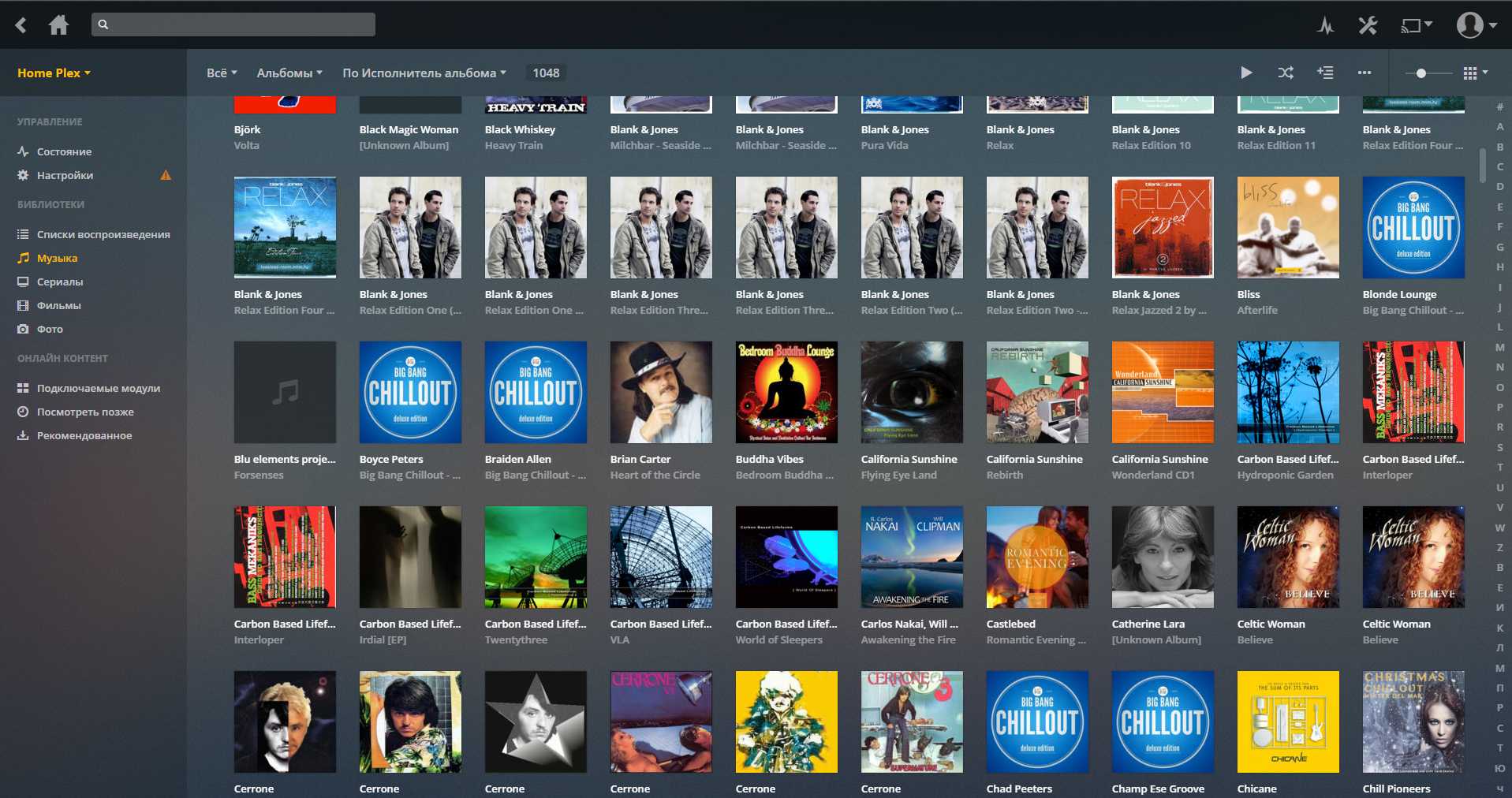This screenshot has width=1512, height=798.
Task: Click Braiden Allen artist link
Action: [518, 459]
